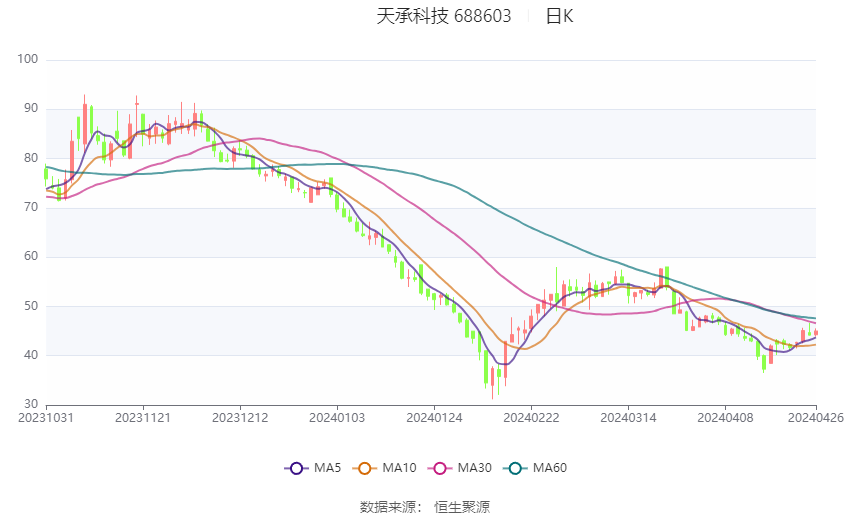Click the 50 price axis label

pyautogui.click(x=31, y=306)
